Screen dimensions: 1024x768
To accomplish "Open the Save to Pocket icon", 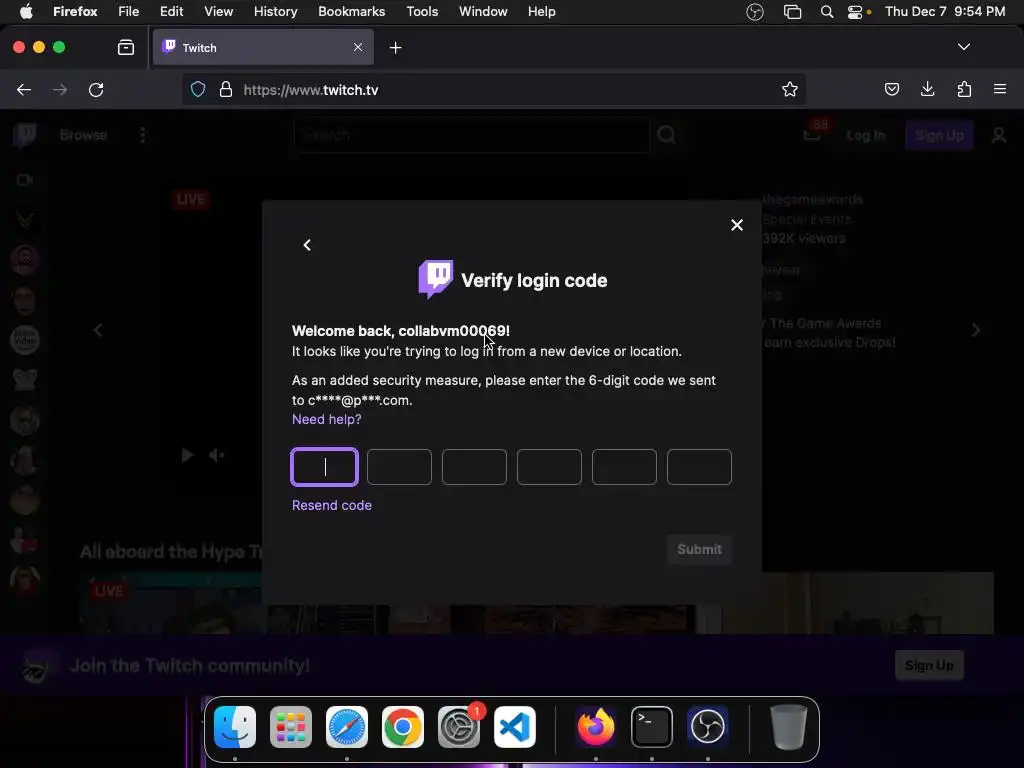I will 891,89.
